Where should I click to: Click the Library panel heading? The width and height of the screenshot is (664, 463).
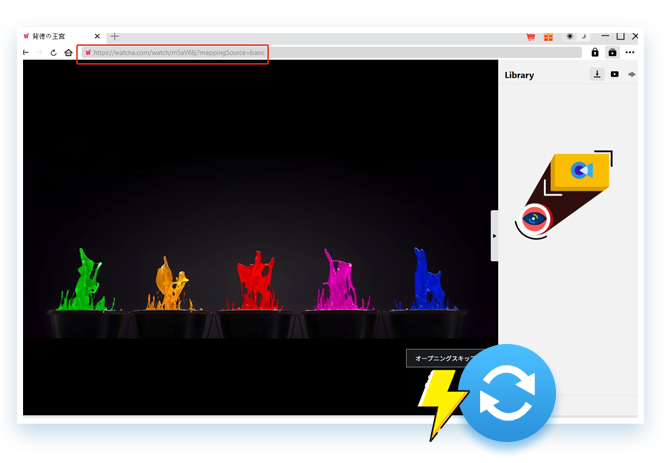519,75
